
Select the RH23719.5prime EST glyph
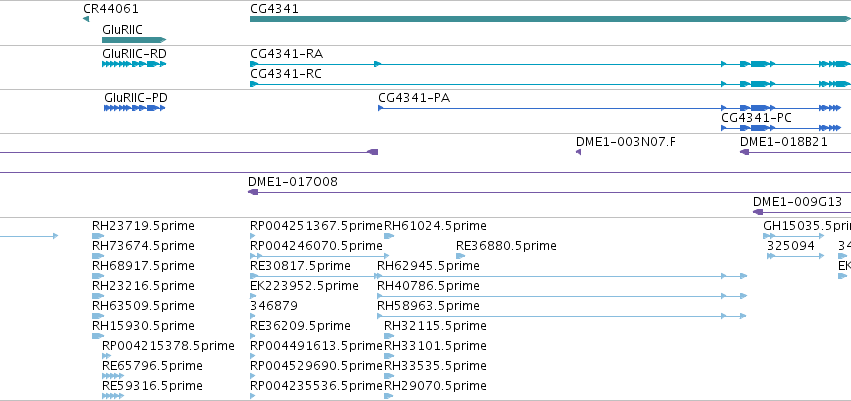[98, 236]
